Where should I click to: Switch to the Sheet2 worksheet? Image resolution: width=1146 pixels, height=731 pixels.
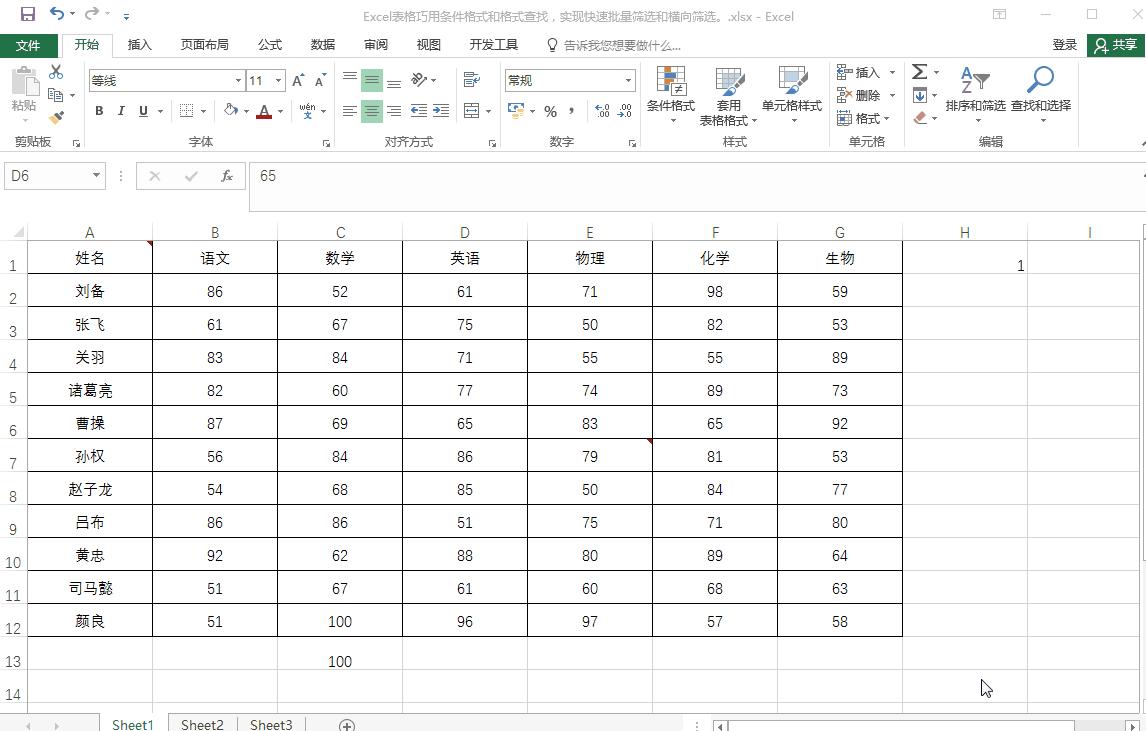(202, 724)
